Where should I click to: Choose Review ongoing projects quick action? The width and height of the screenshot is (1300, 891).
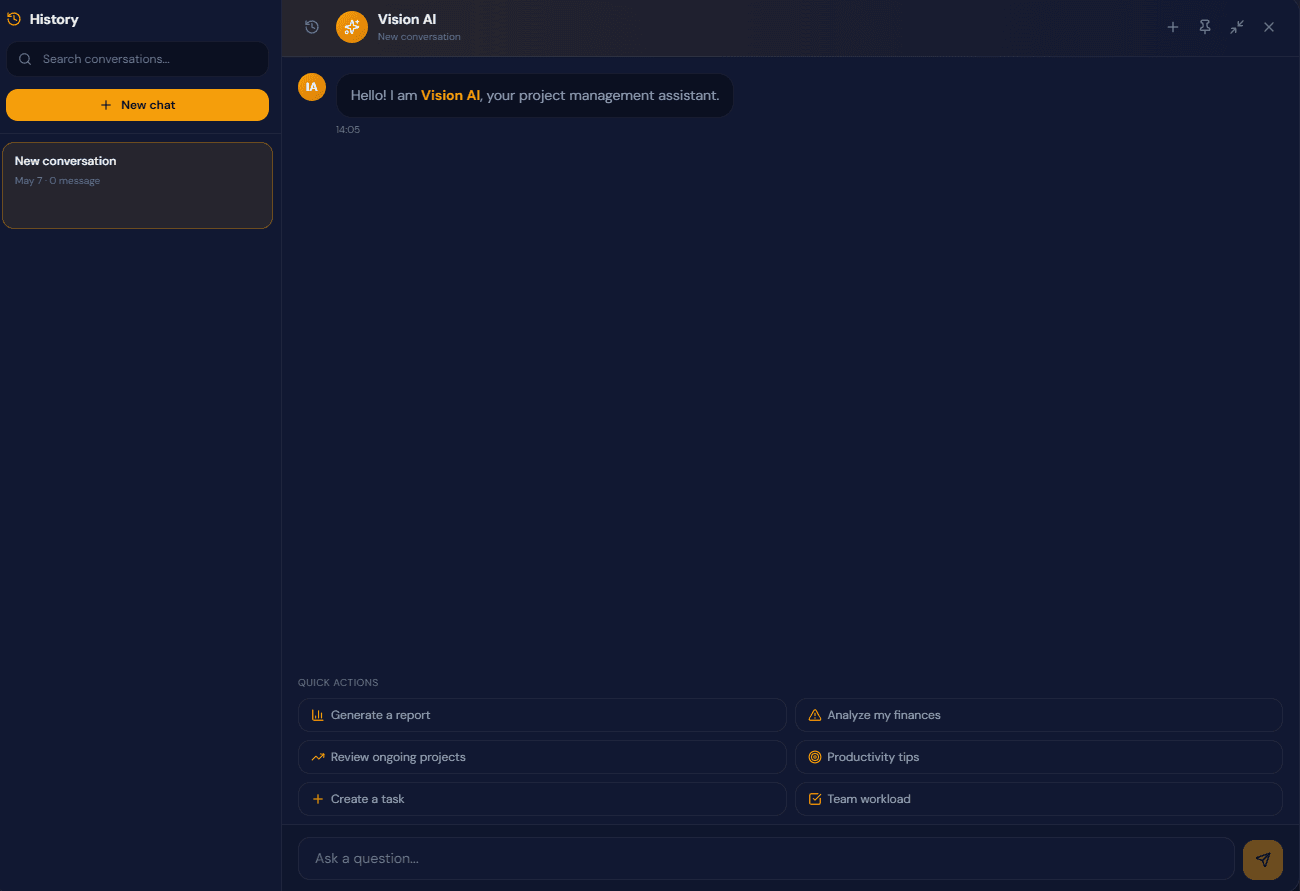tap(542, 757)
